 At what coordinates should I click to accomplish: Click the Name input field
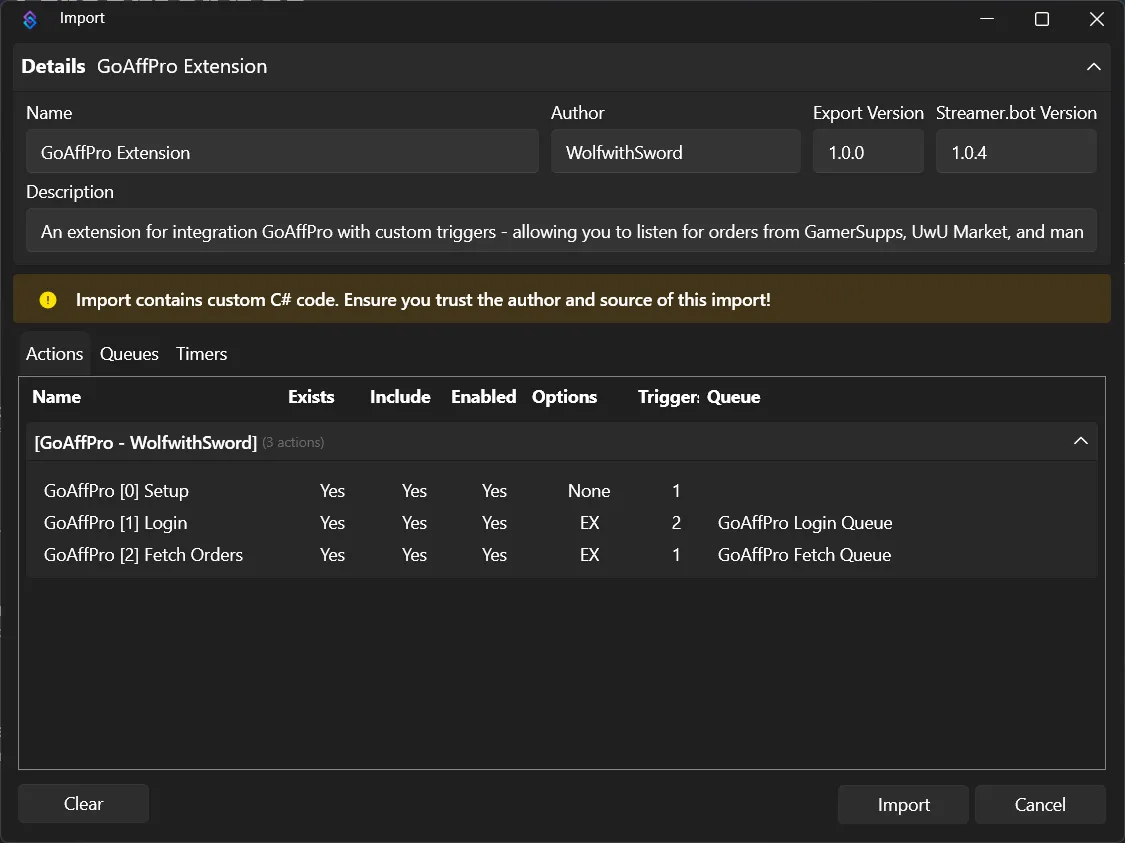pyautogui.click(x=282, y=152)
